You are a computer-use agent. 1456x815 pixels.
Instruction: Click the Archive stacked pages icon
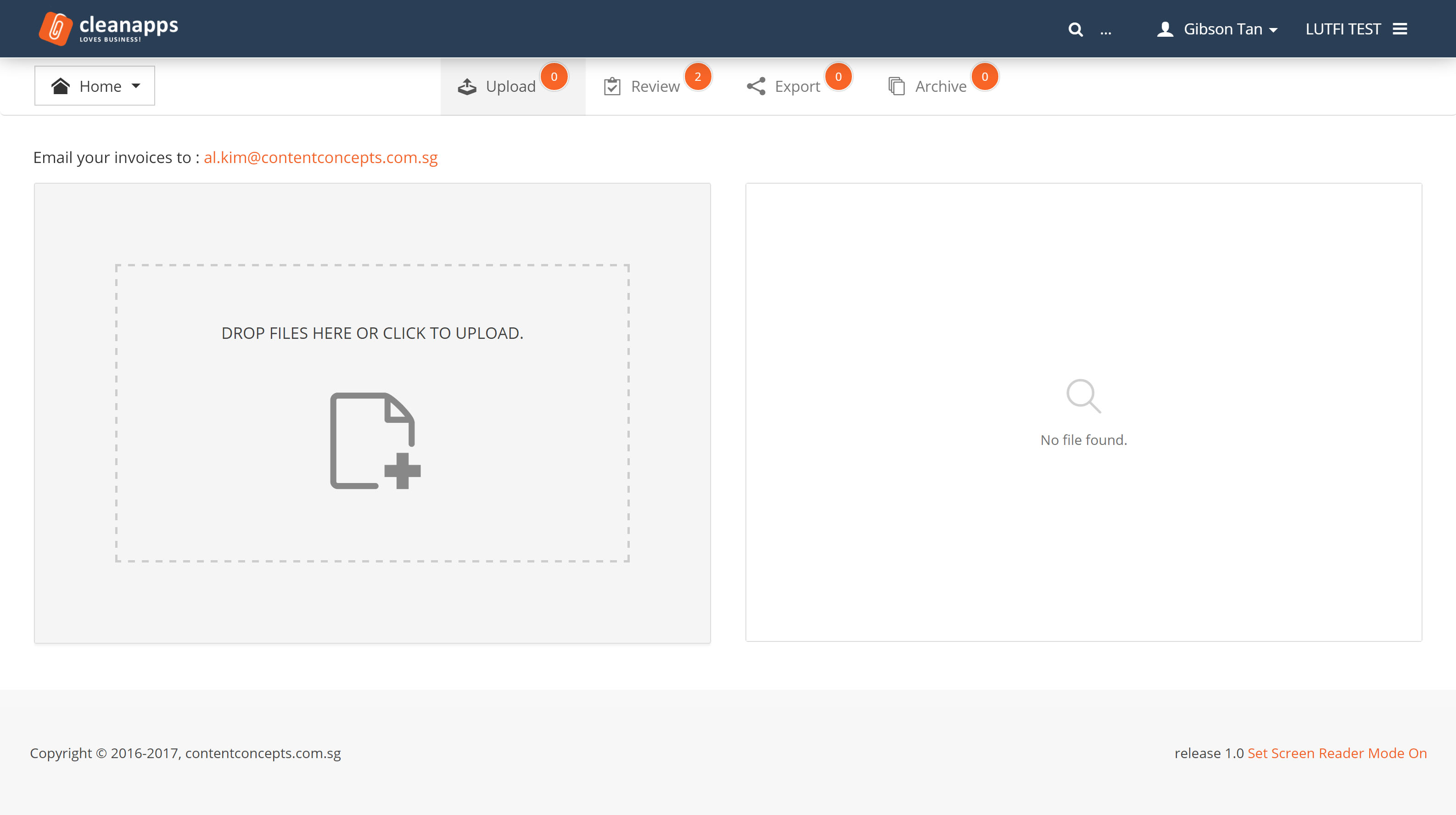896,86
